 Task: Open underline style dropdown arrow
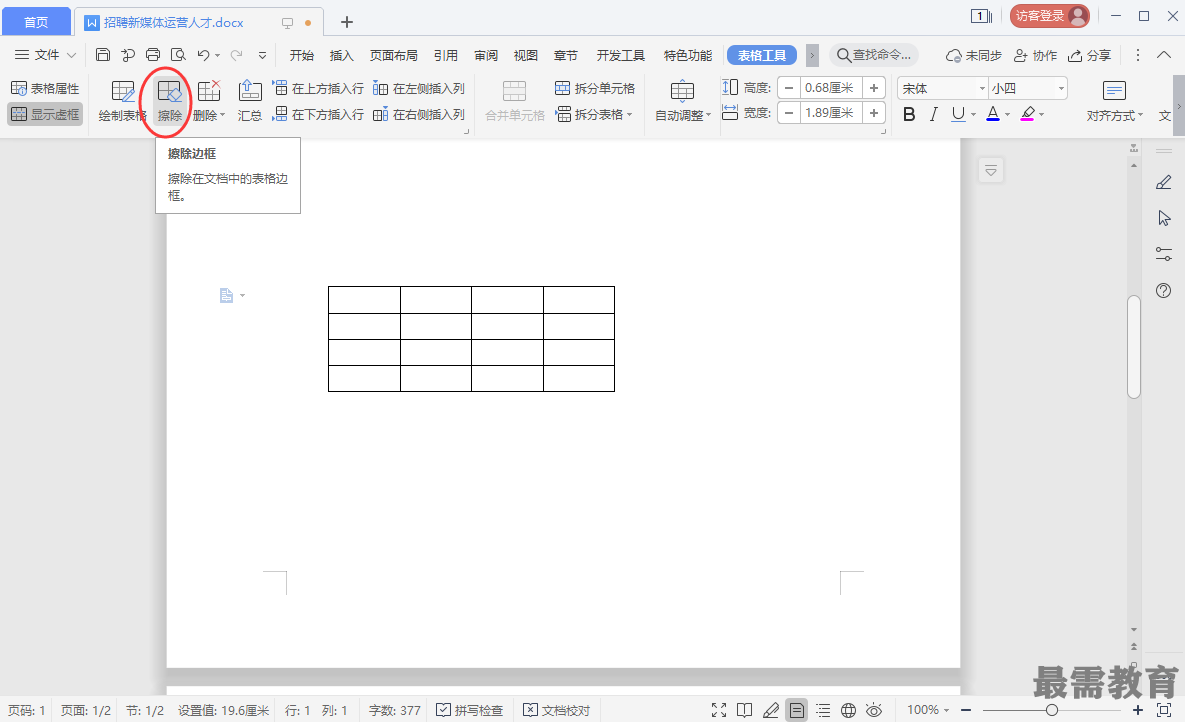pos(973,115)
